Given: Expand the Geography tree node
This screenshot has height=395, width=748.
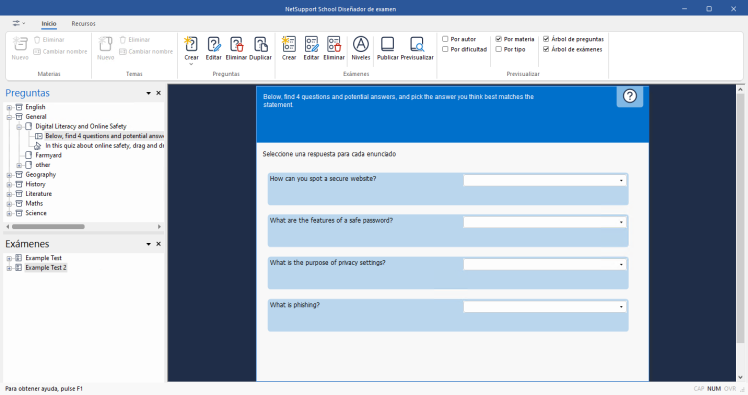Looking at the screenshot, I should [9, 175].
